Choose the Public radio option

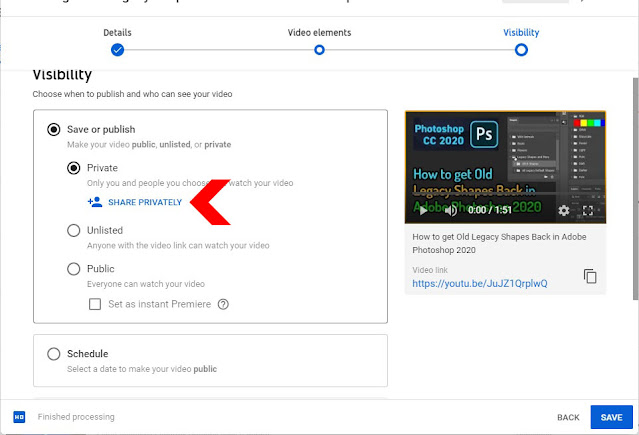click(x=73, y=269)
